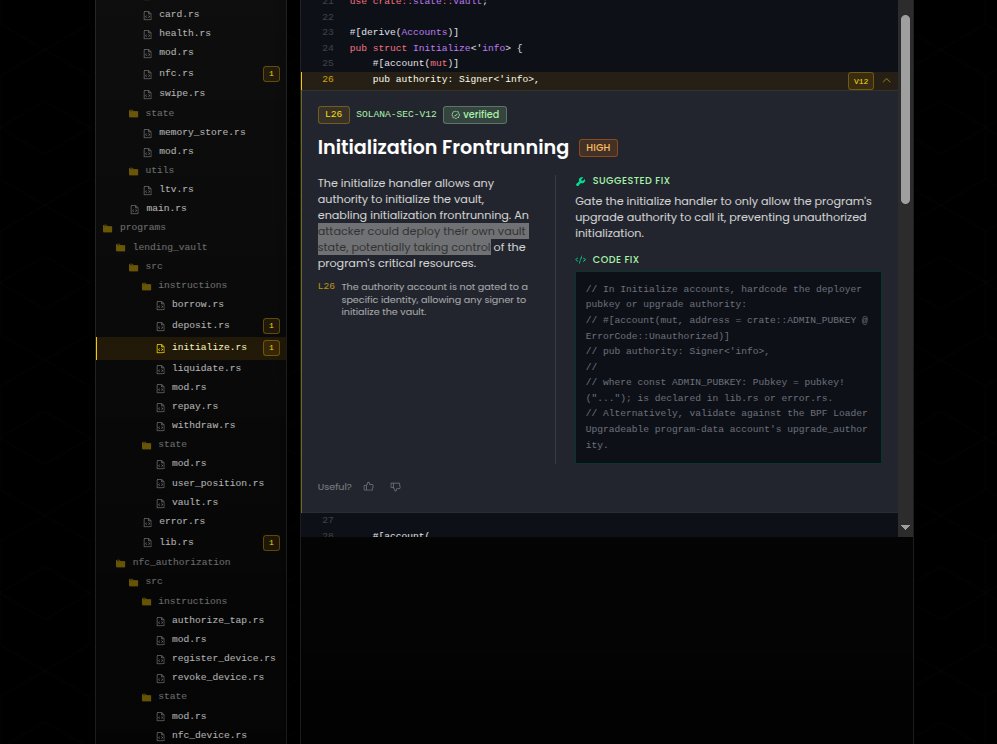The image size is (997, 744).
Task: Click the 'pub struct Initialize' code line
Action: 436,48
